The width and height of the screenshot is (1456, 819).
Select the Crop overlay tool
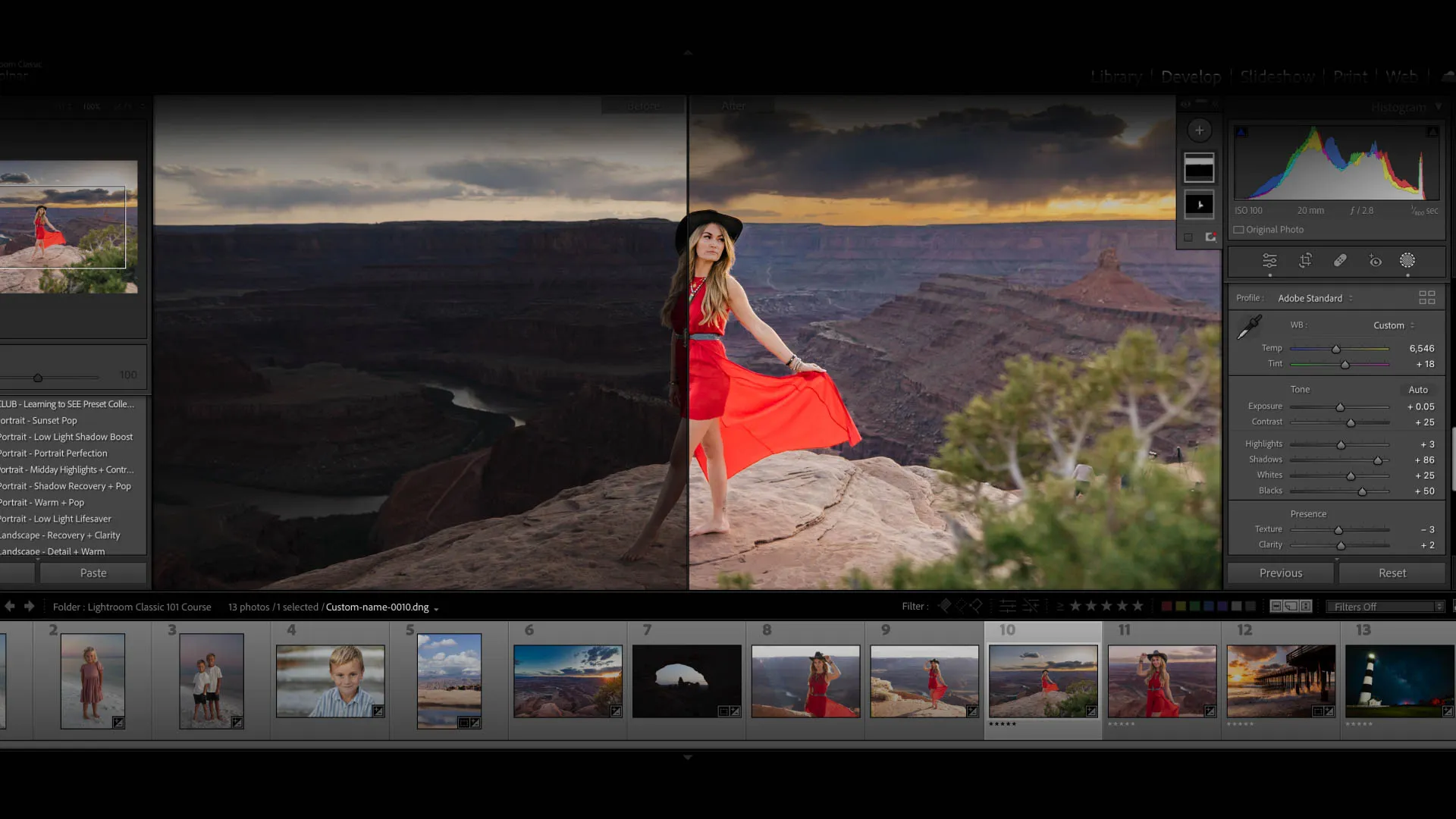[1305, 261]
